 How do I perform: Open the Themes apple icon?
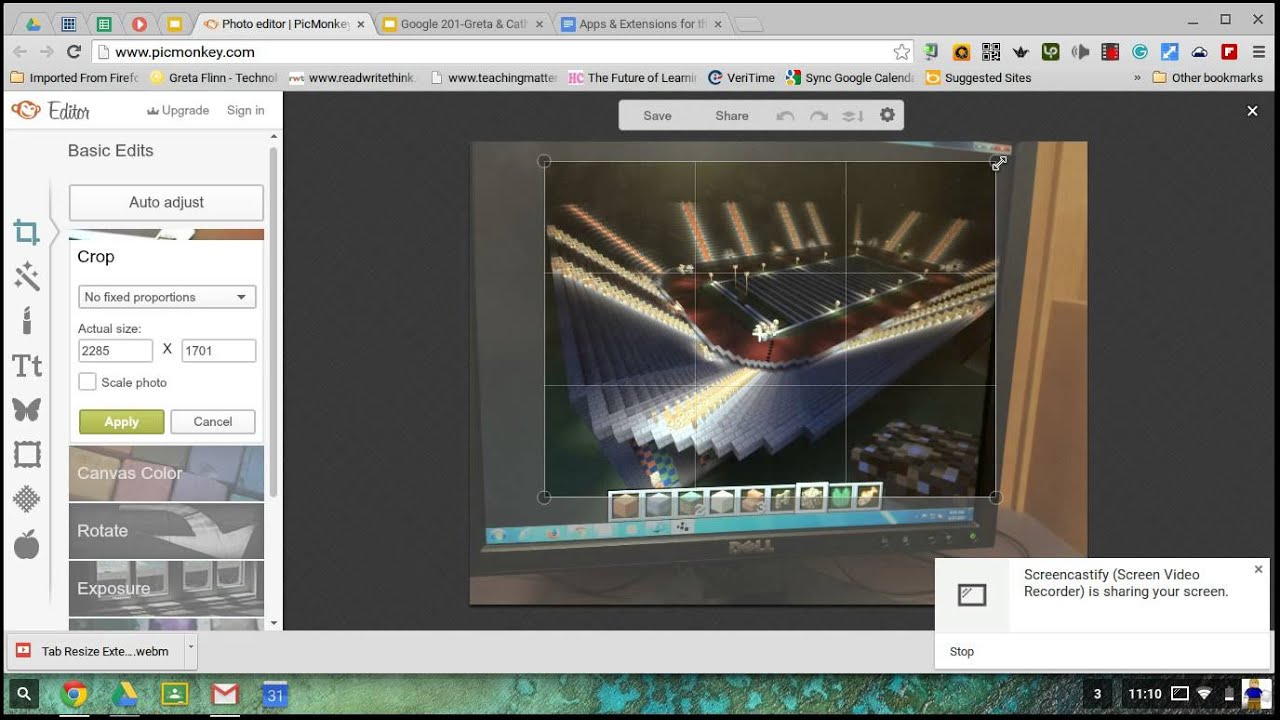click(x=26, y=545)
